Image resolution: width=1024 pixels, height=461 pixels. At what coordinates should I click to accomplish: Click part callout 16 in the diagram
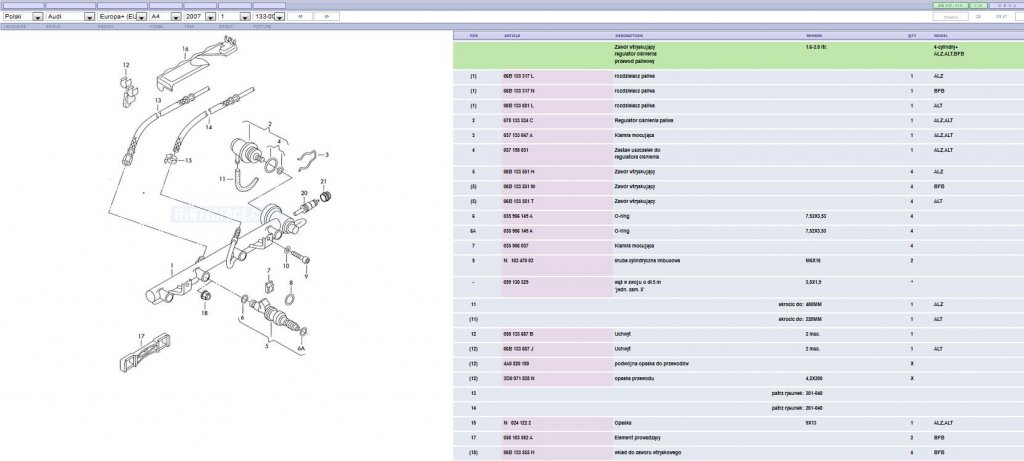pos(185,49)
